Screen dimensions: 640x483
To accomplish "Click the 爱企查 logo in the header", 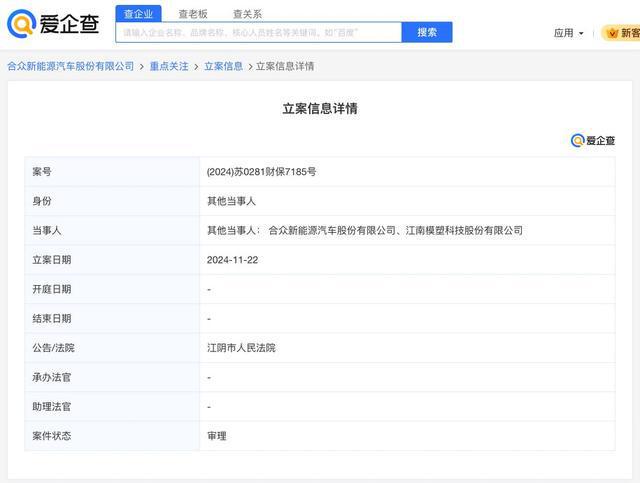I will click(x=53, y=24).
